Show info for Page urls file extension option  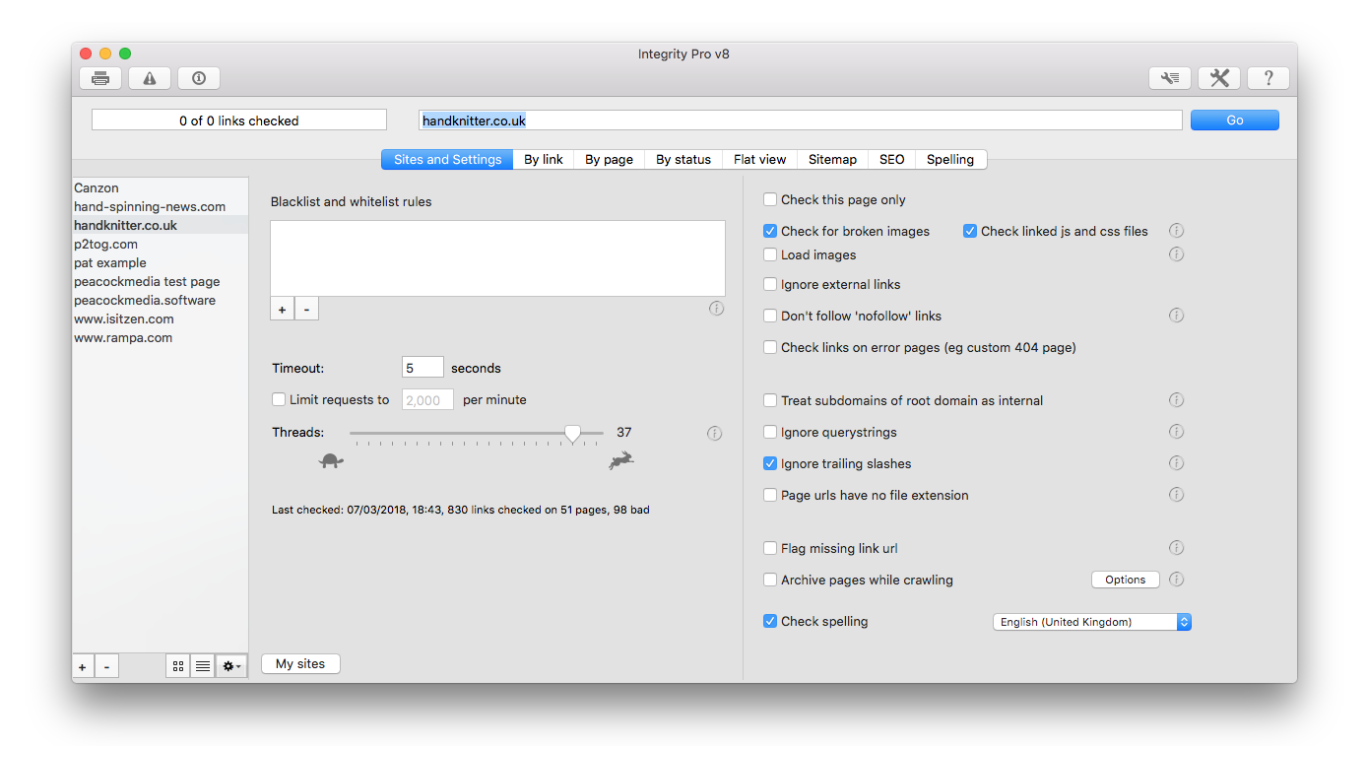coord(1176,494)
